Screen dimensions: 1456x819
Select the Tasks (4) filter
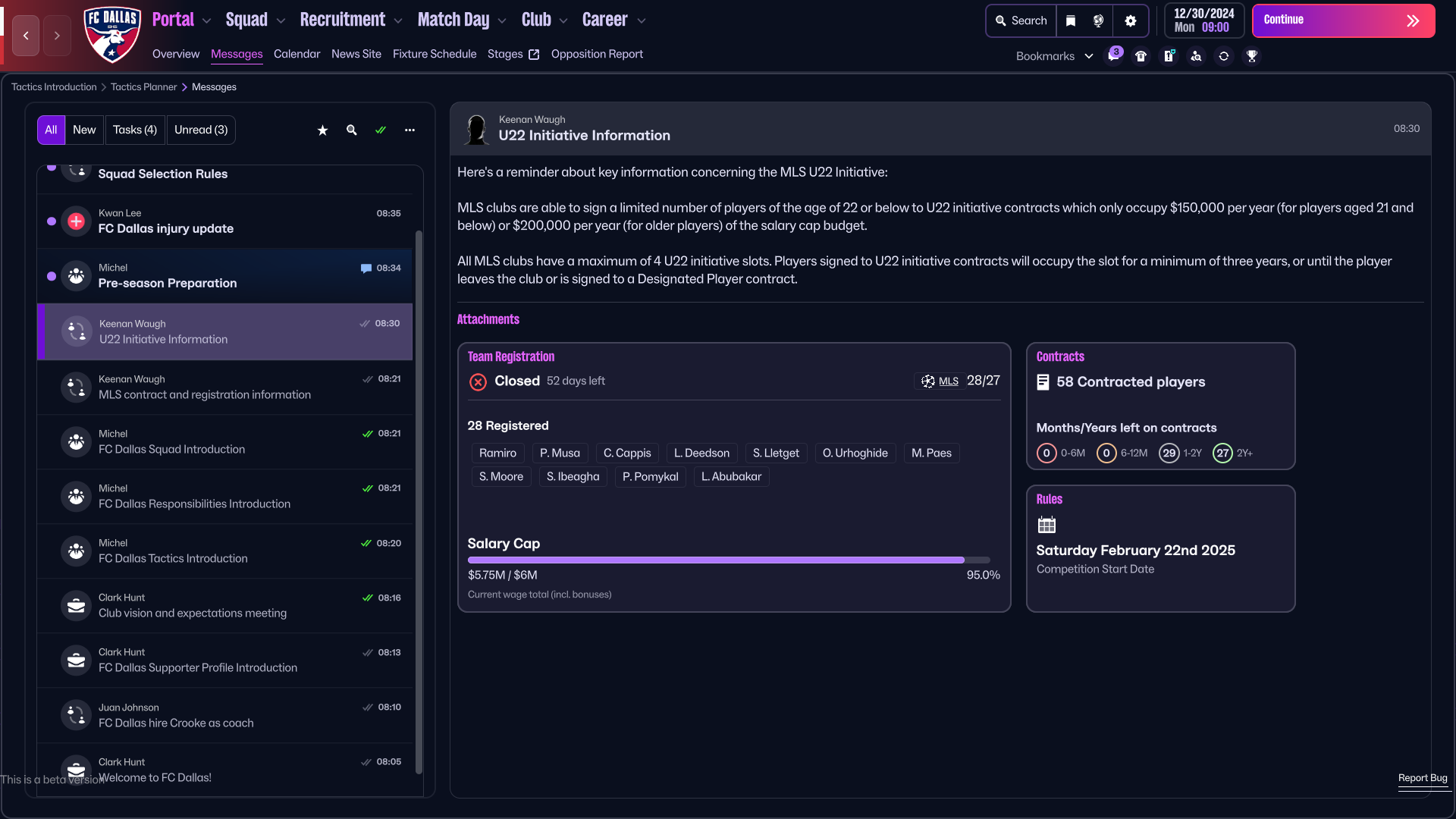[x=135, y=130]
